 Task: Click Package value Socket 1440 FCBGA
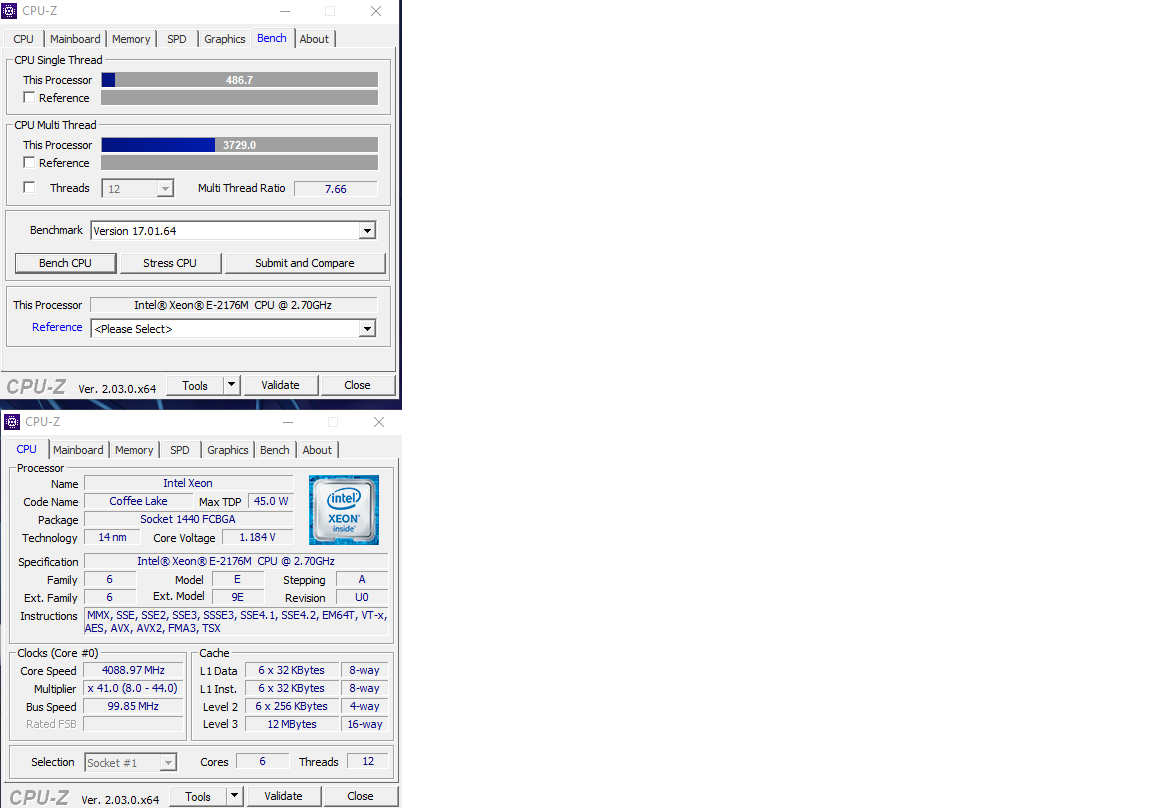(189, 519)
